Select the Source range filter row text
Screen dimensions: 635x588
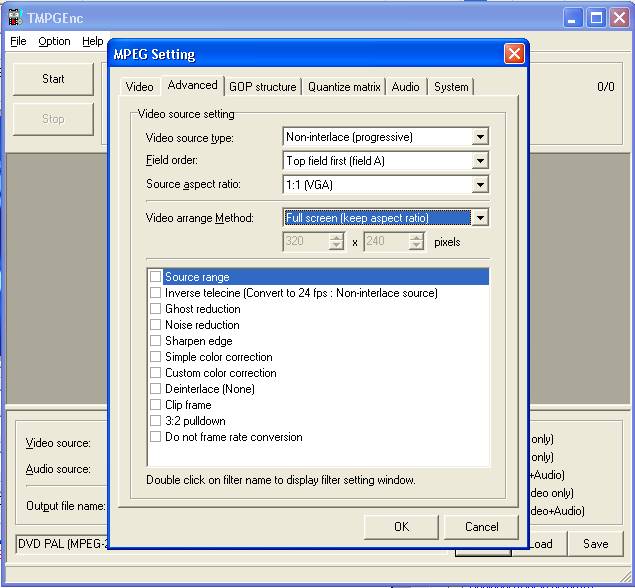point(197,277)
